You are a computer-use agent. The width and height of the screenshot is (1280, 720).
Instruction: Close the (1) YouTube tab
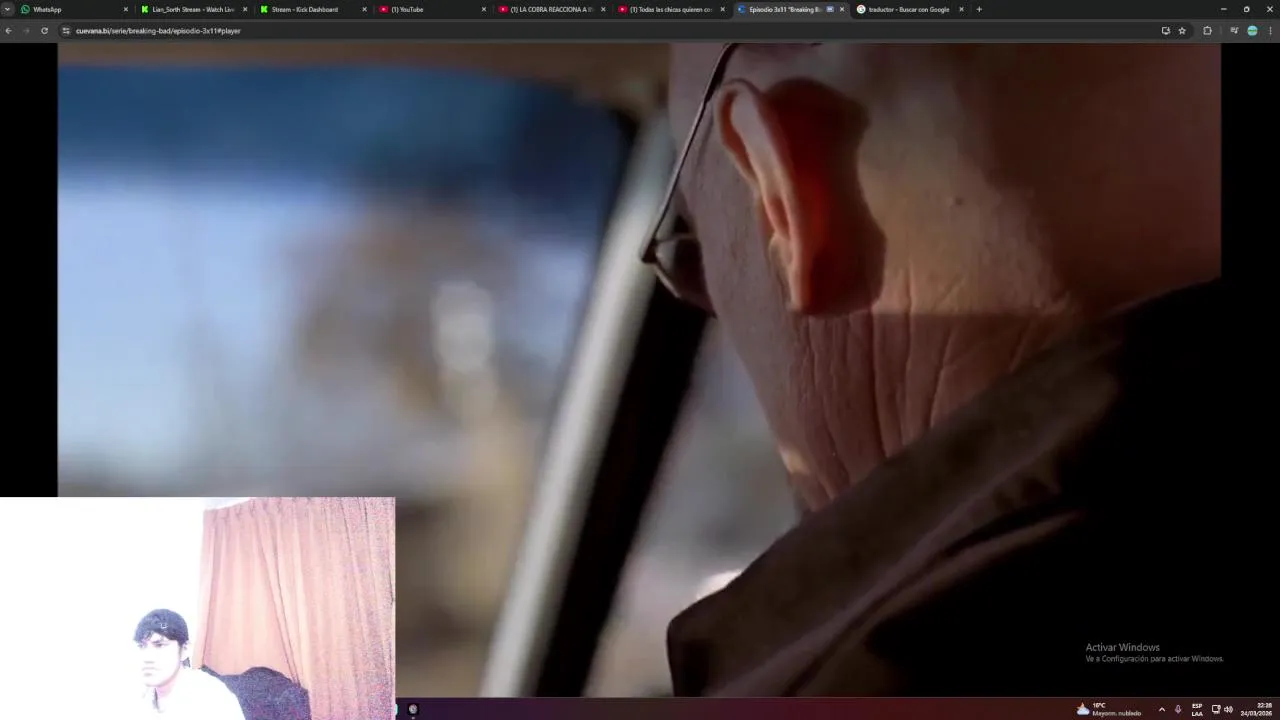click(x=484, y=9)
